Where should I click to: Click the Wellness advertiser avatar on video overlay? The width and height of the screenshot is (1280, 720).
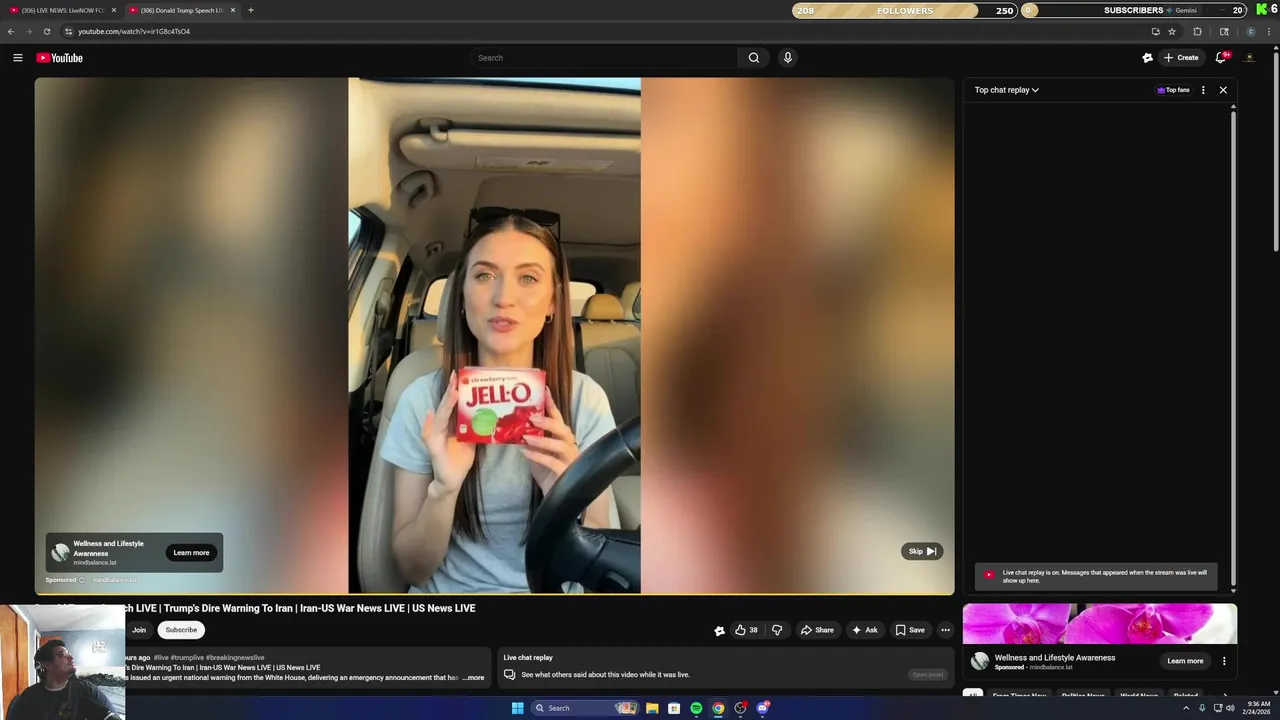point(61,552)
